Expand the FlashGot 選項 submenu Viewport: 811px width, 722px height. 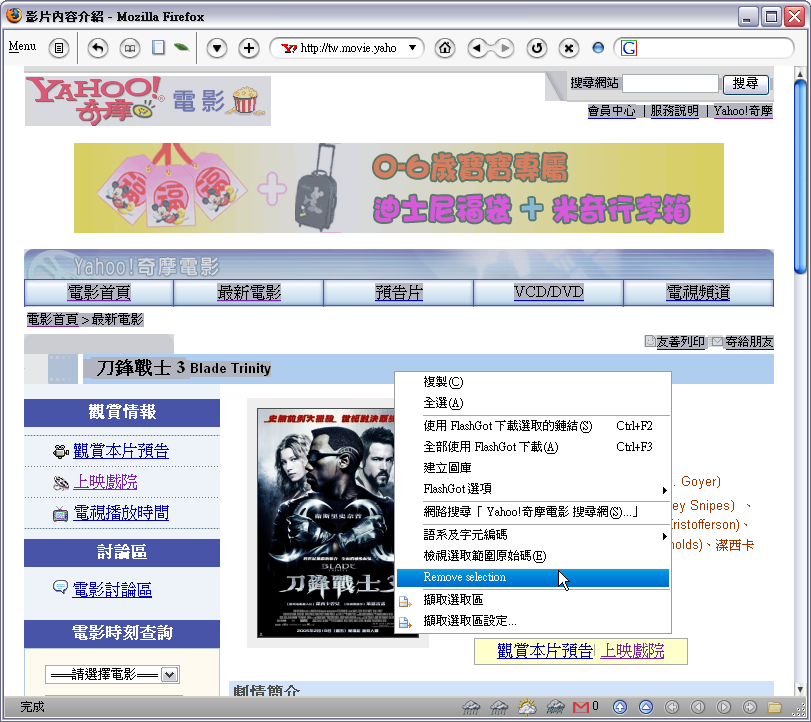tap(532, 489)
